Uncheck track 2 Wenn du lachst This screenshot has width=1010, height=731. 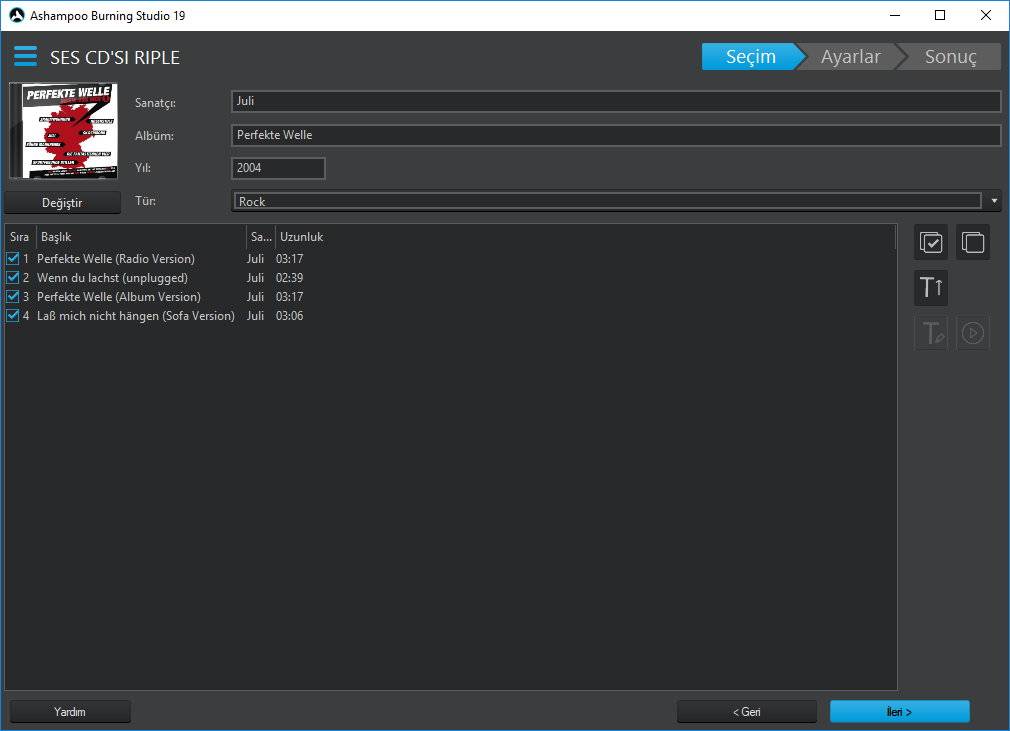[13, 278]
